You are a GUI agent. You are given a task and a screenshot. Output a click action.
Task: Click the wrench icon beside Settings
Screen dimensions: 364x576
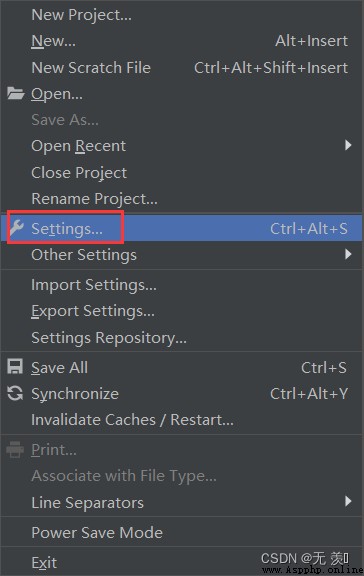(x=17, y=228)
